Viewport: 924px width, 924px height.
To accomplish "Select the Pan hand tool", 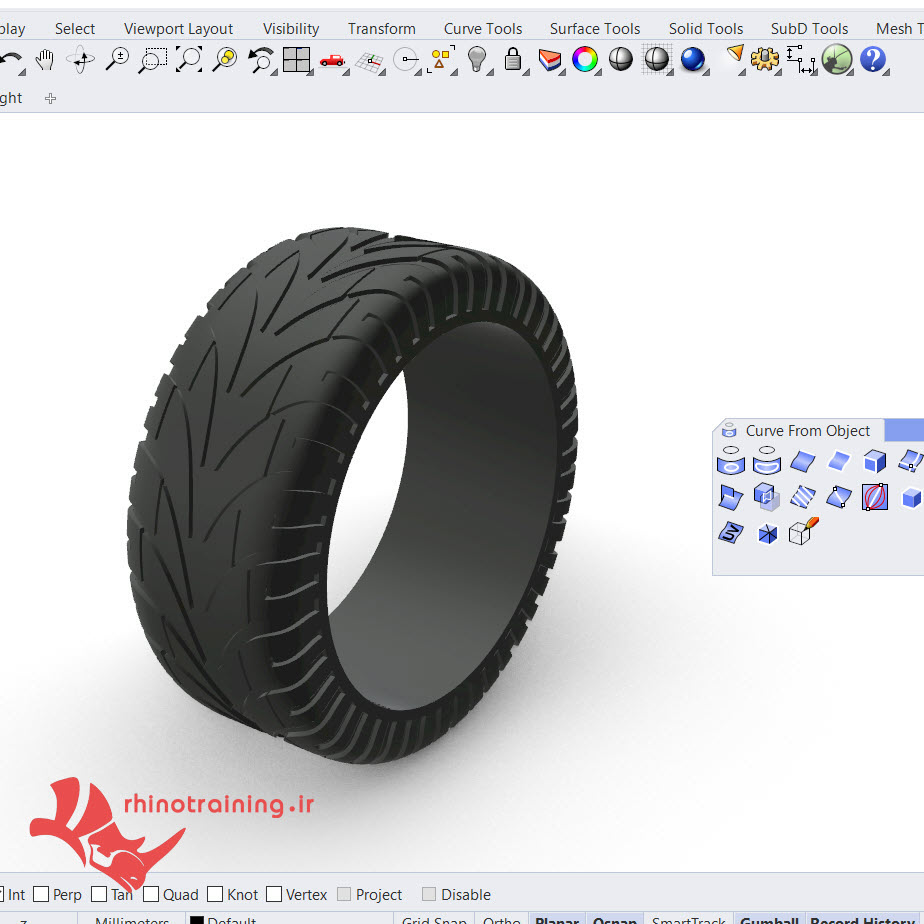I will click(x=44, y=61).
